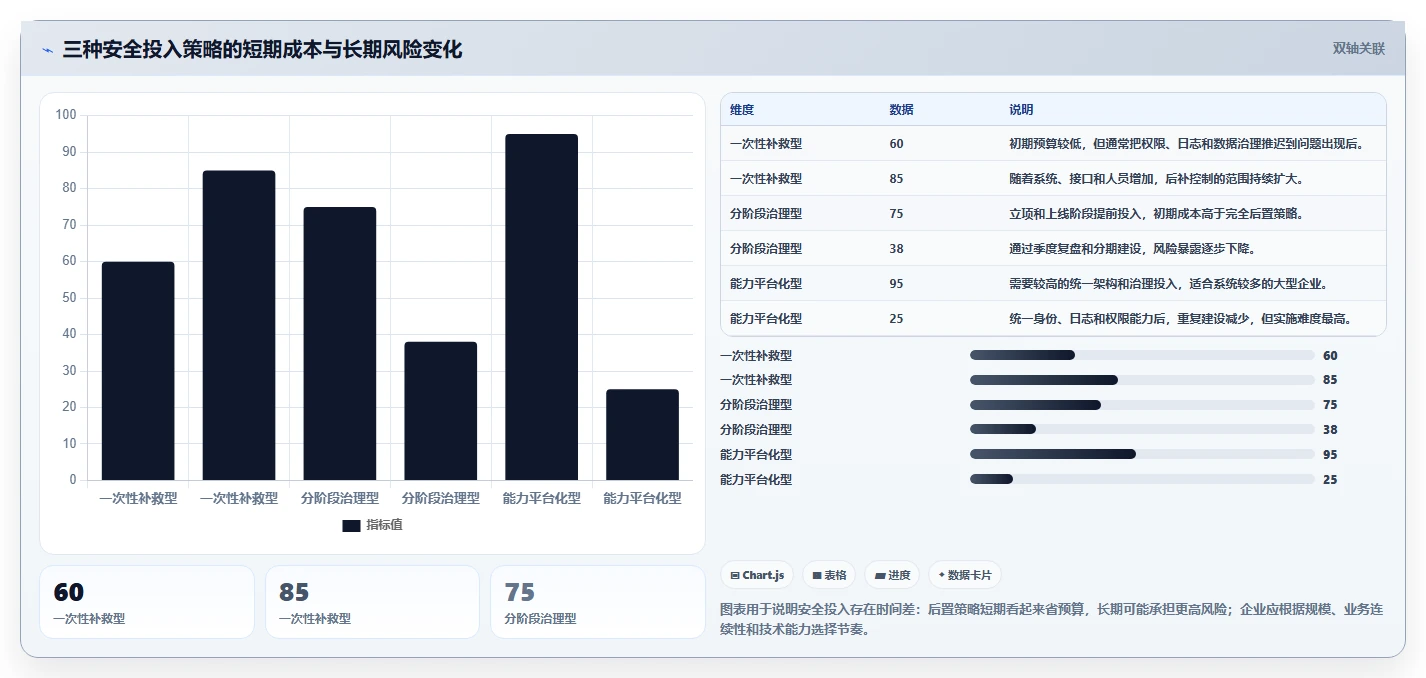Click the progress bar showing value 38
1426x678 pixels.
pos(1142,429)
